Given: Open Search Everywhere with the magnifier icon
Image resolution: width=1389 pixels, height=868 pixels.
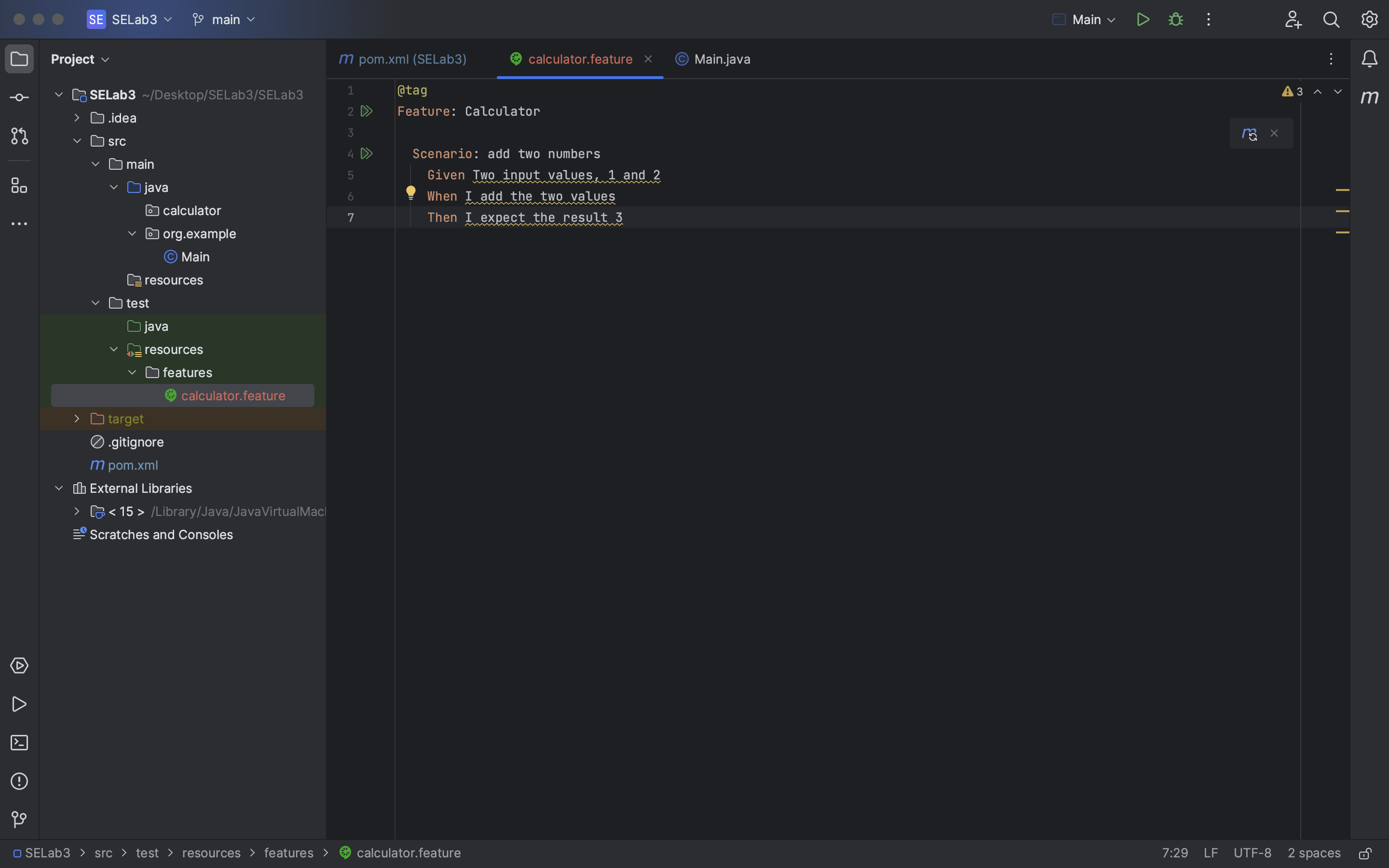Looking at the screenshot, I should pos(1332,19).
